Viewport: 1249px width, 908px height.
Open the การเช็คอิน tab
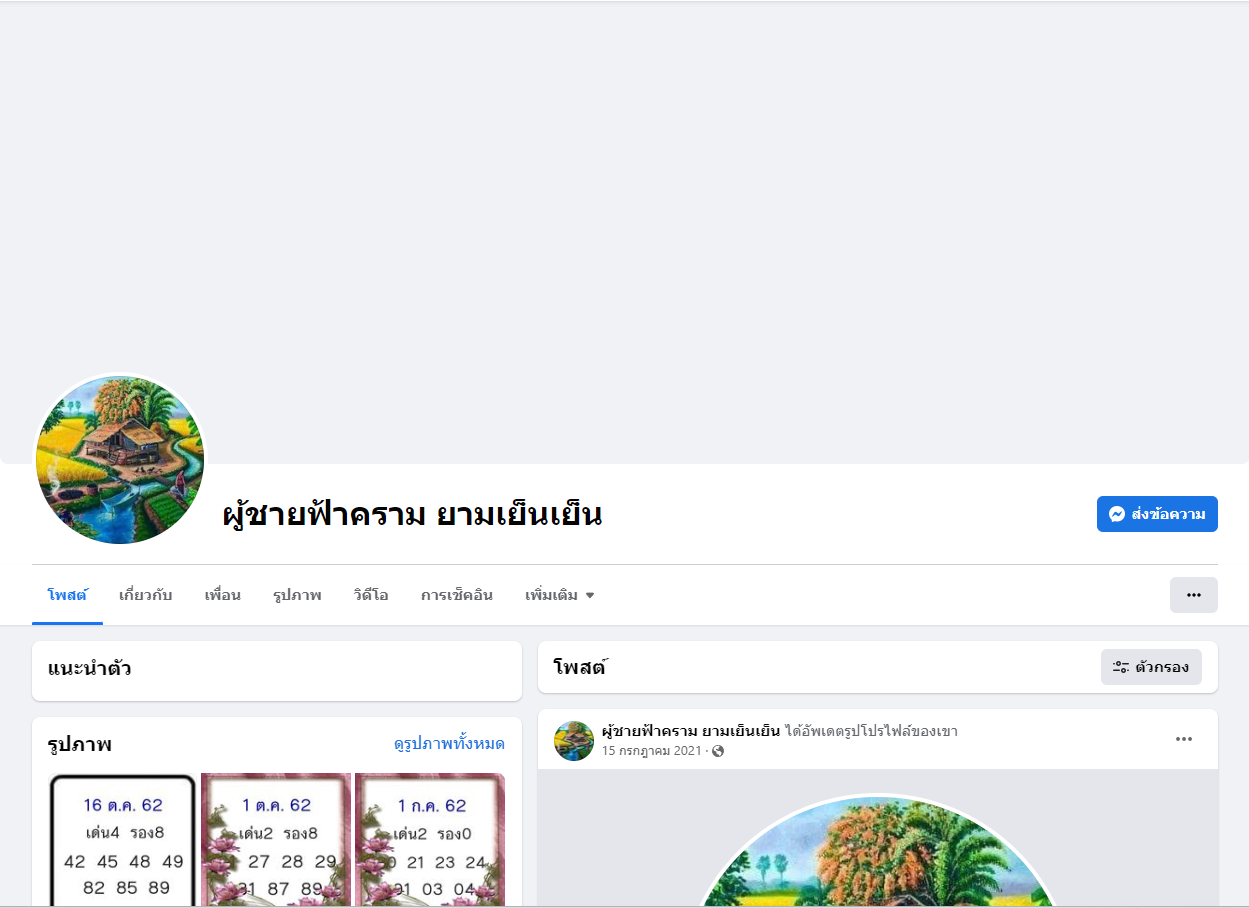click(x=457, y=595)
